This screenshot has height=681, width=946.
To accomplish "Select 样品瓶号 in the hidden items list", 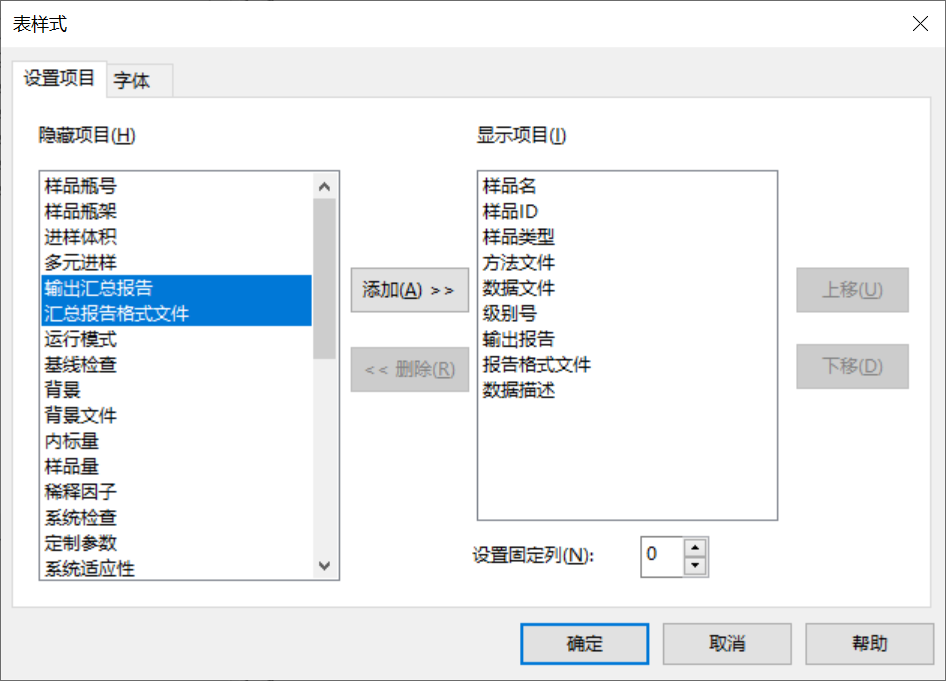I will point(177,186).
